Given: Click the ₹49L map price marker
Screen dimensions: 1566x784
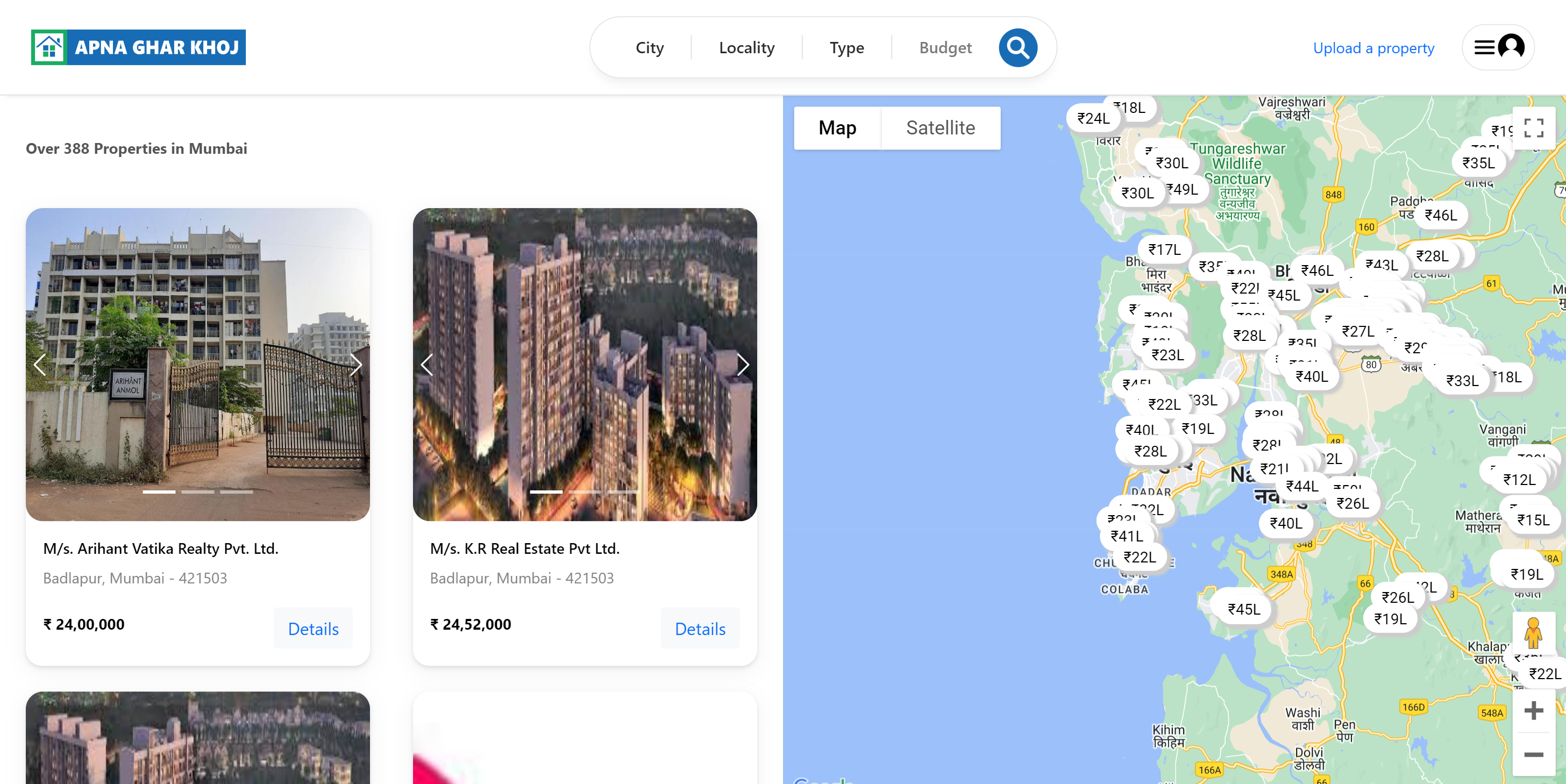Looking at the screenshot, I should click(x=1183, y=189).
